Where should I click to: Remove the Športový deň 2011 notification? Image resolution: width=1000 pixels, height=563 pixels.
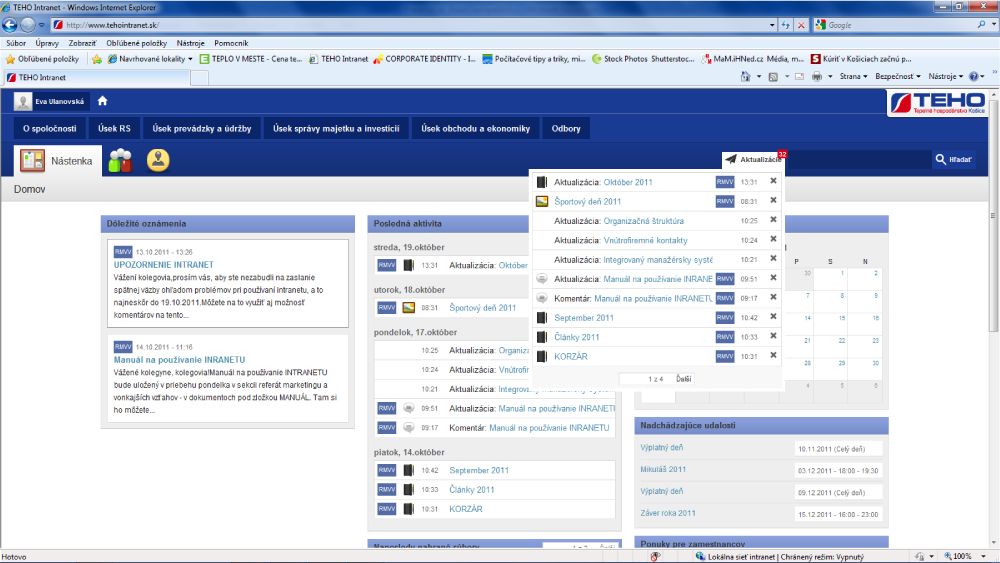coord(773,201)
